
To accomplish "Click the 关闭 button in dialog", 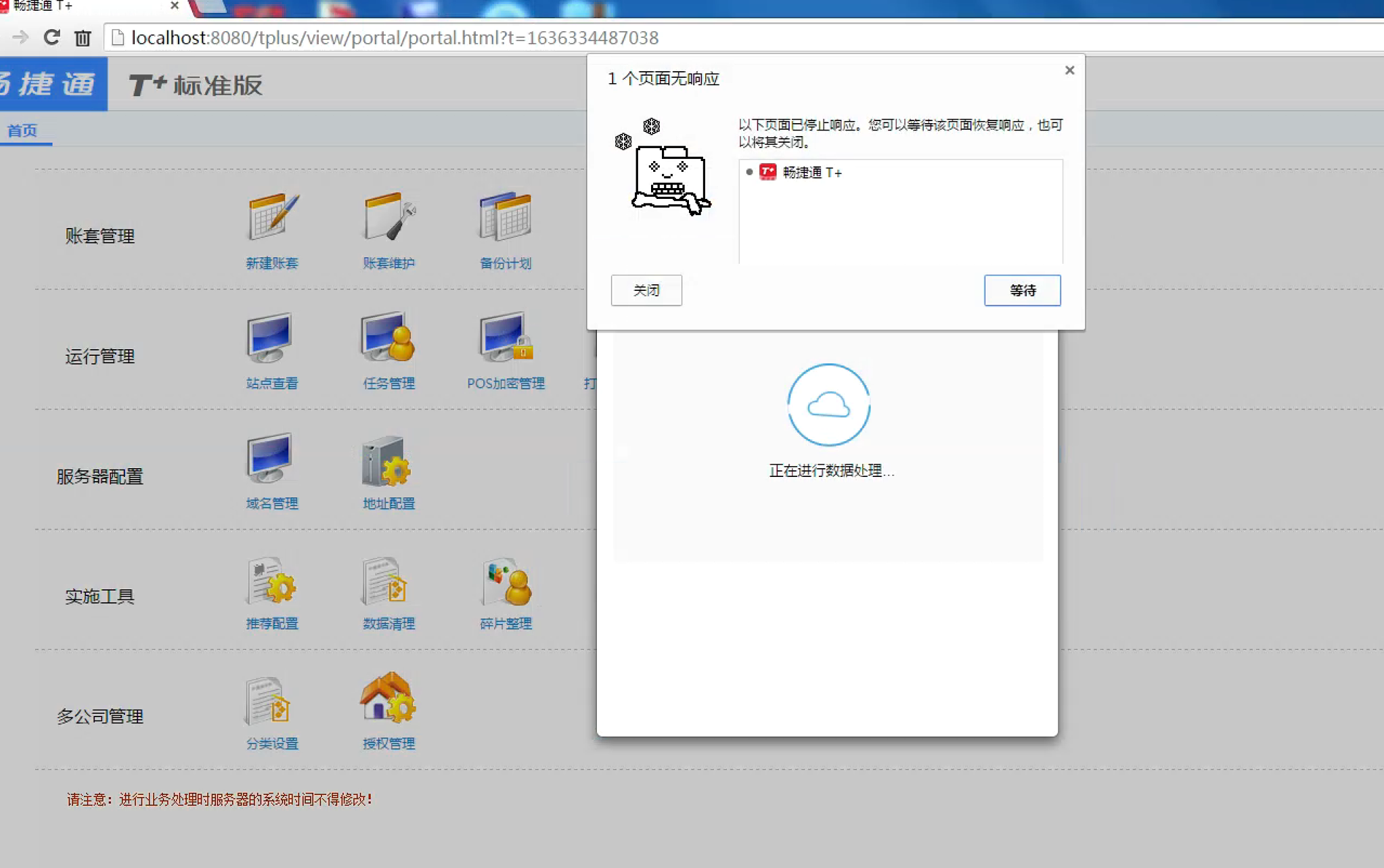I will [646, 290].
